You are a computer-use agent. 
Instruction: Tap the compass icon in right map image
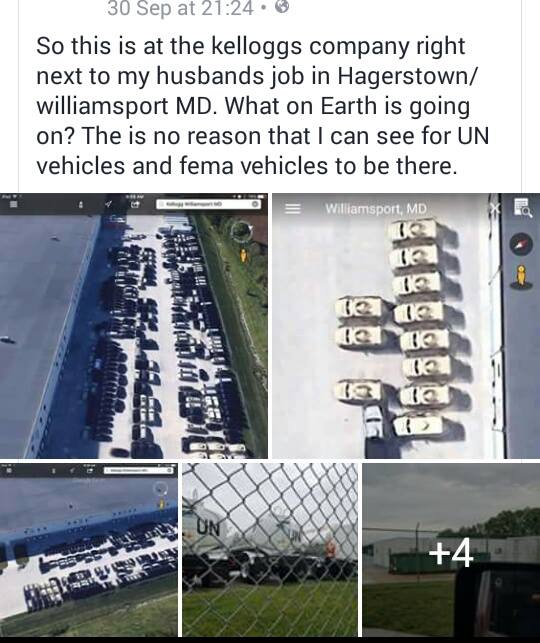pos(521,244)
